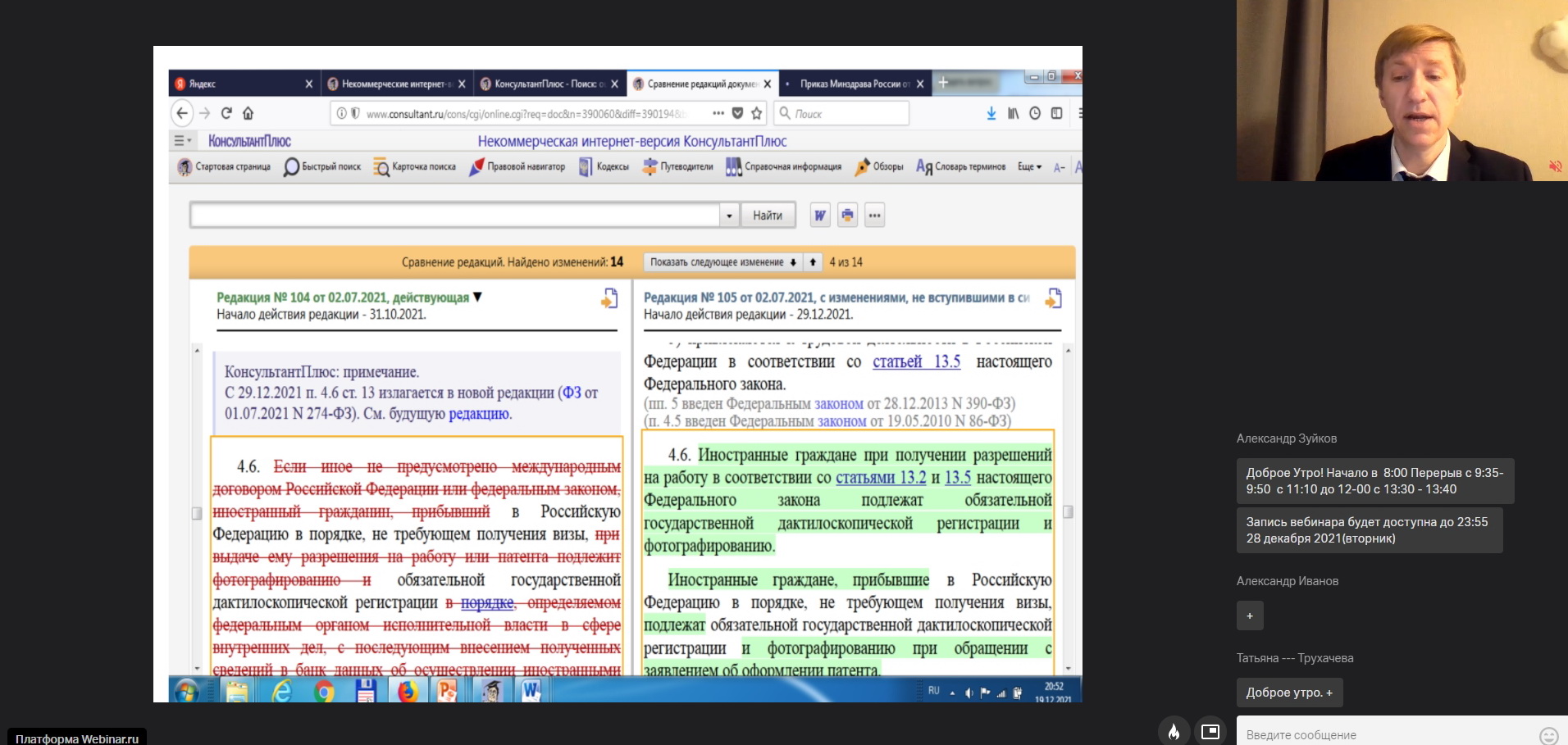Open Кодексы section
Viewport: 1568px width, 745px height.
pyautogui.click(x=604, y=167)
